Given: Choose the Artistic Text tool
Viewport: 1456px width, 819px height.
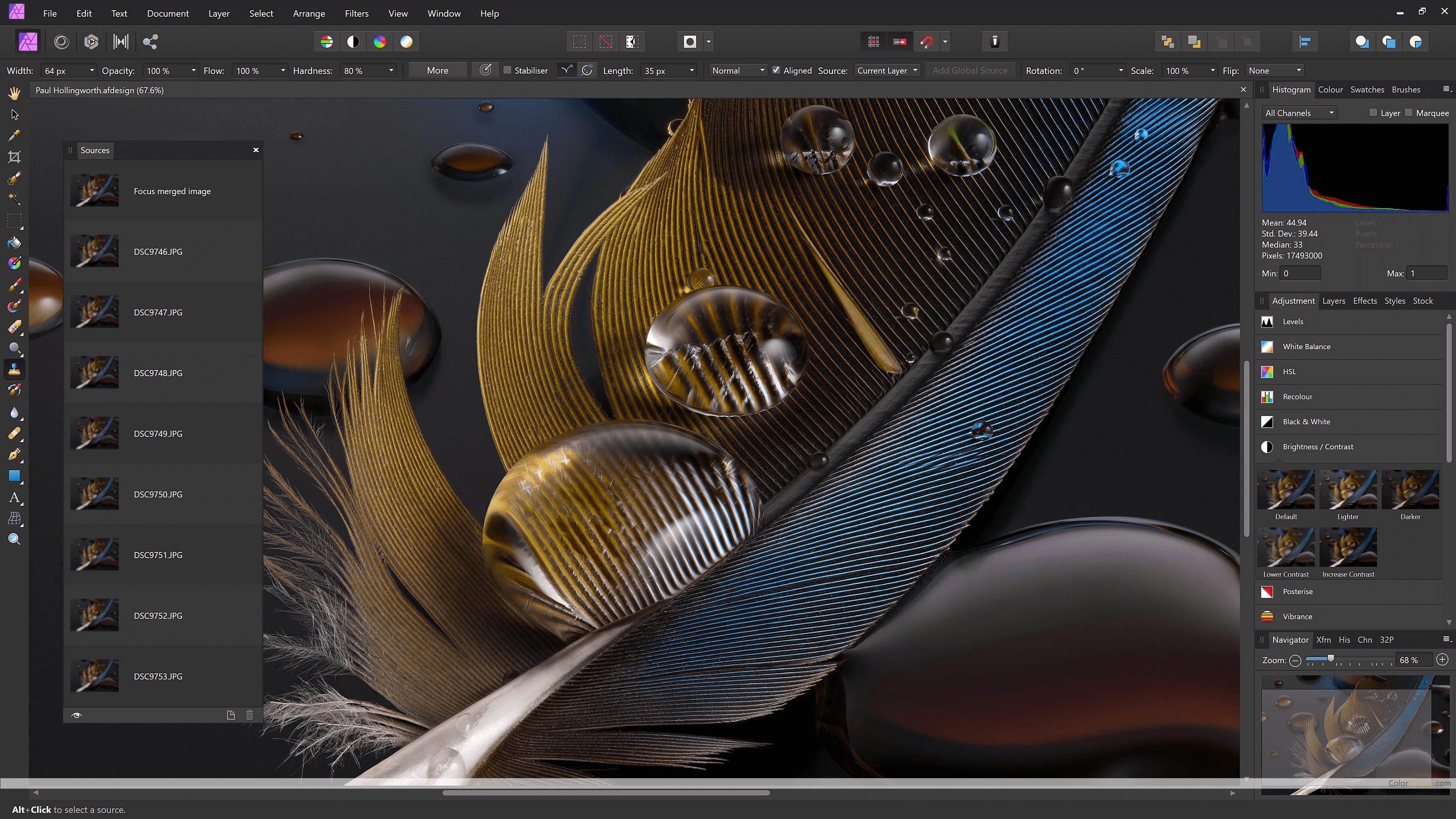Looking at the screenshot, I should coord(14,497).
